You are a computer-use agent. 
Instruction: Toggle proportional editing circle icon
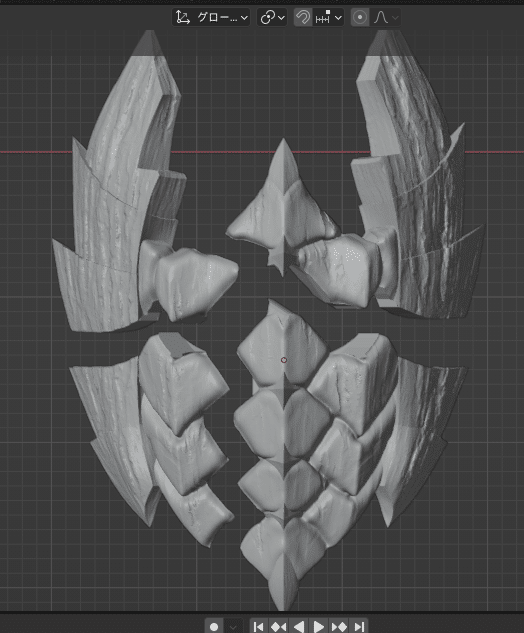360,17
